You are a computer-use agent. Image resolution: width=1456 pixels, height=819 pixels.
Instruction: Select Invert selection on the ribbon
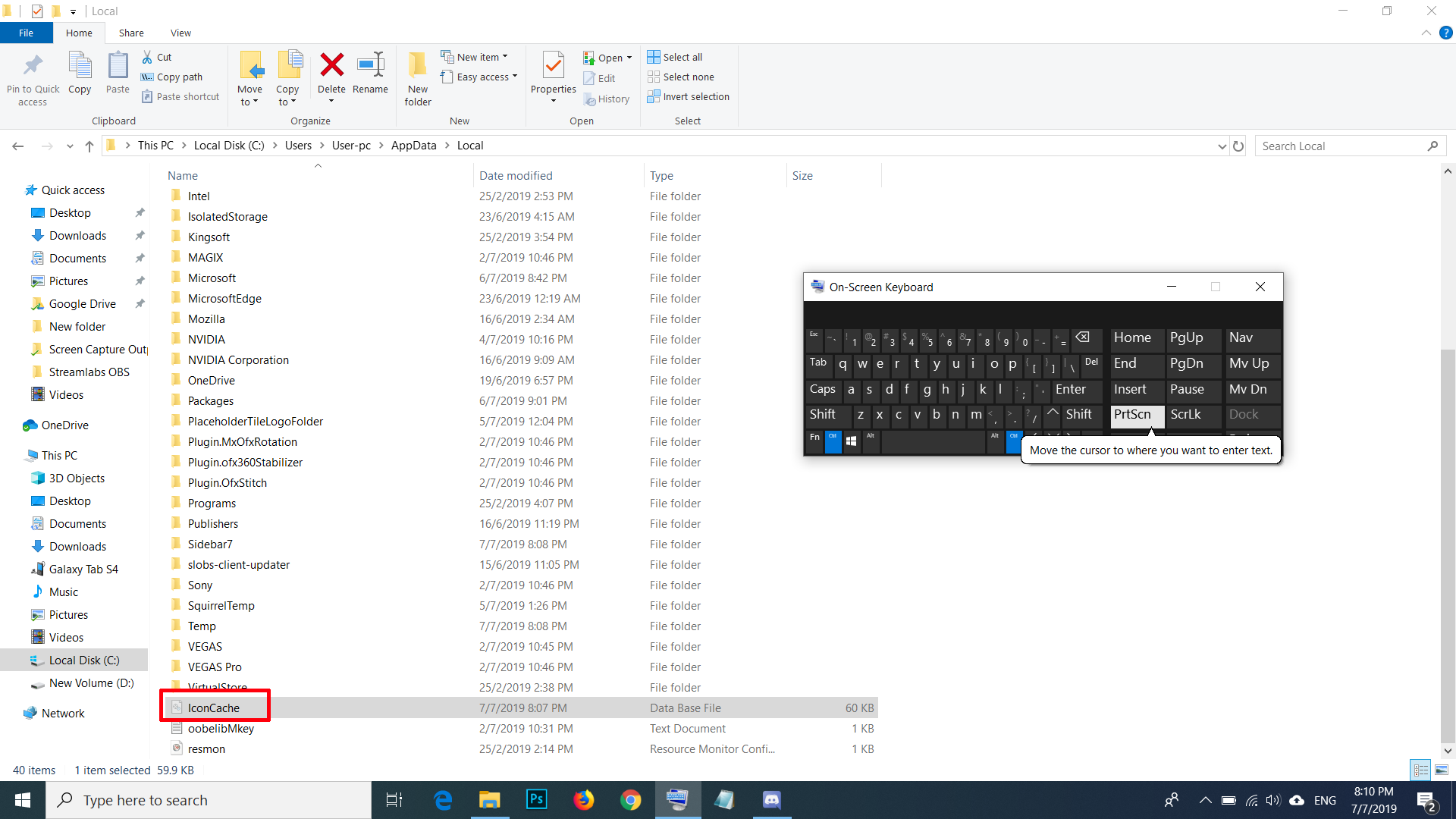coord(688,96)
